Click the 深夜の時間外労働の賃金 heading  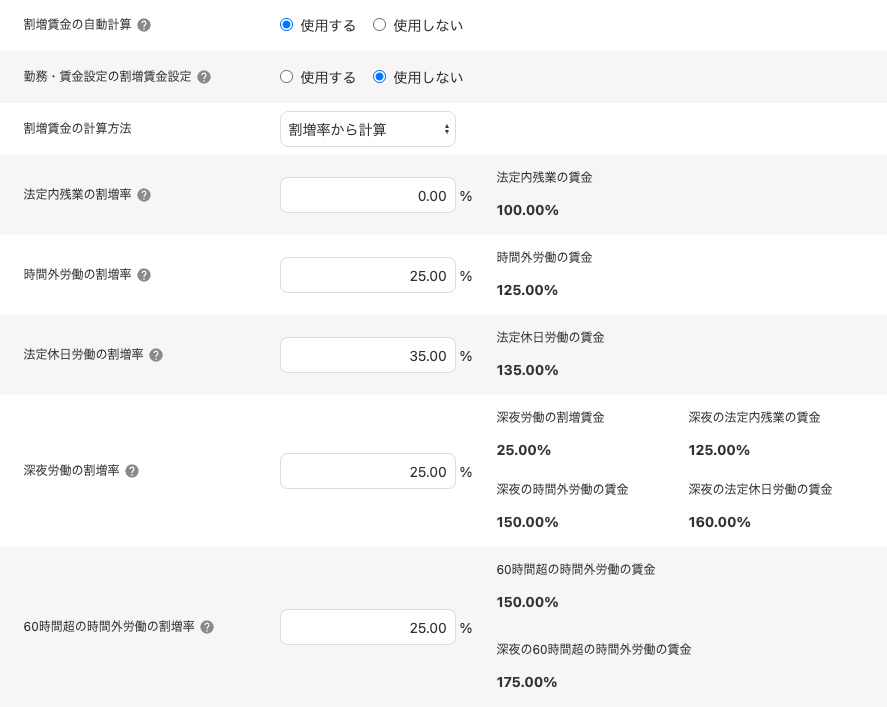tap(562, 489)
